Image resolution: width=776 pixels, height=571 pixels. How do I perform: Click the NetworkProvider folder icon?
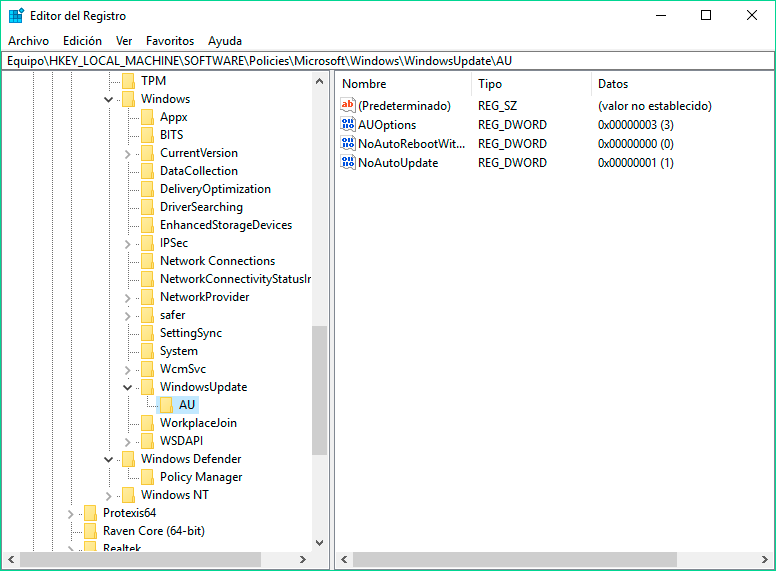(147, 297)
